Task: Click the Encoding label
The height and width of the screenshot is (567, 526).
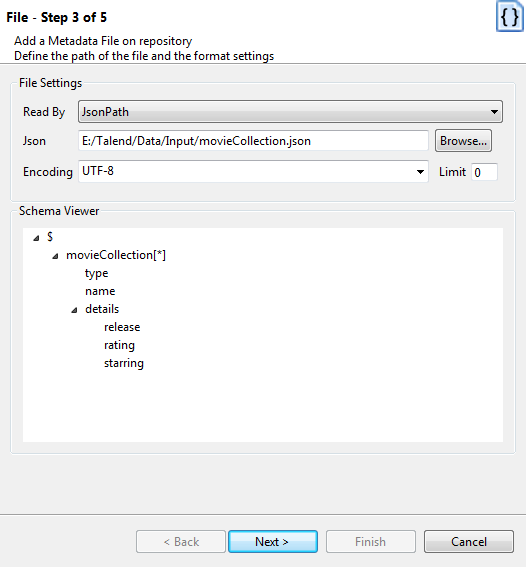Action: pyautogui.click(x=48, y=172)
